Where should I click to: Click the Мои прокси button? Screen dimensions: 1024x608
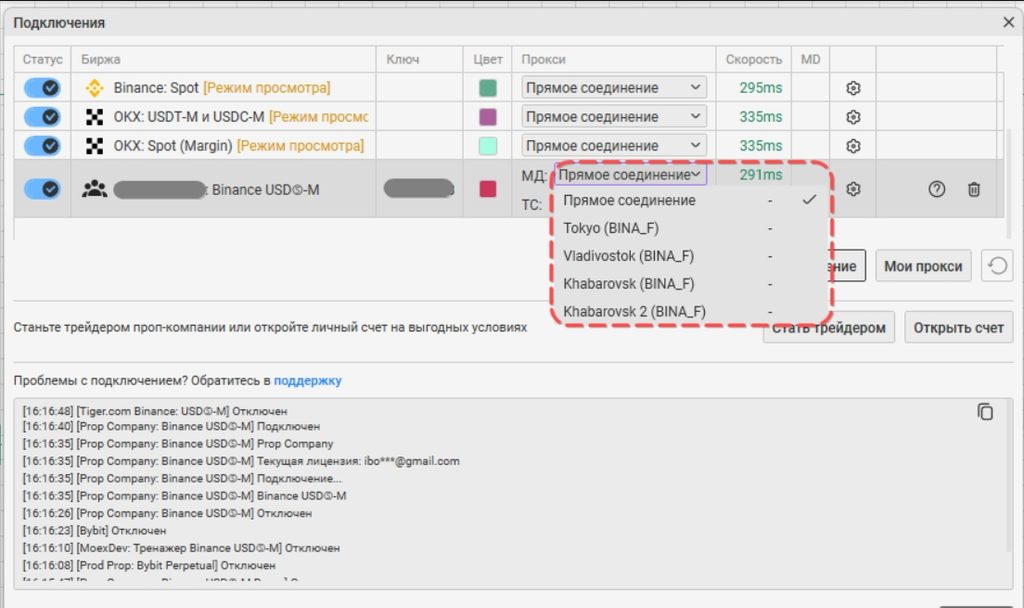tap(923, 266)
